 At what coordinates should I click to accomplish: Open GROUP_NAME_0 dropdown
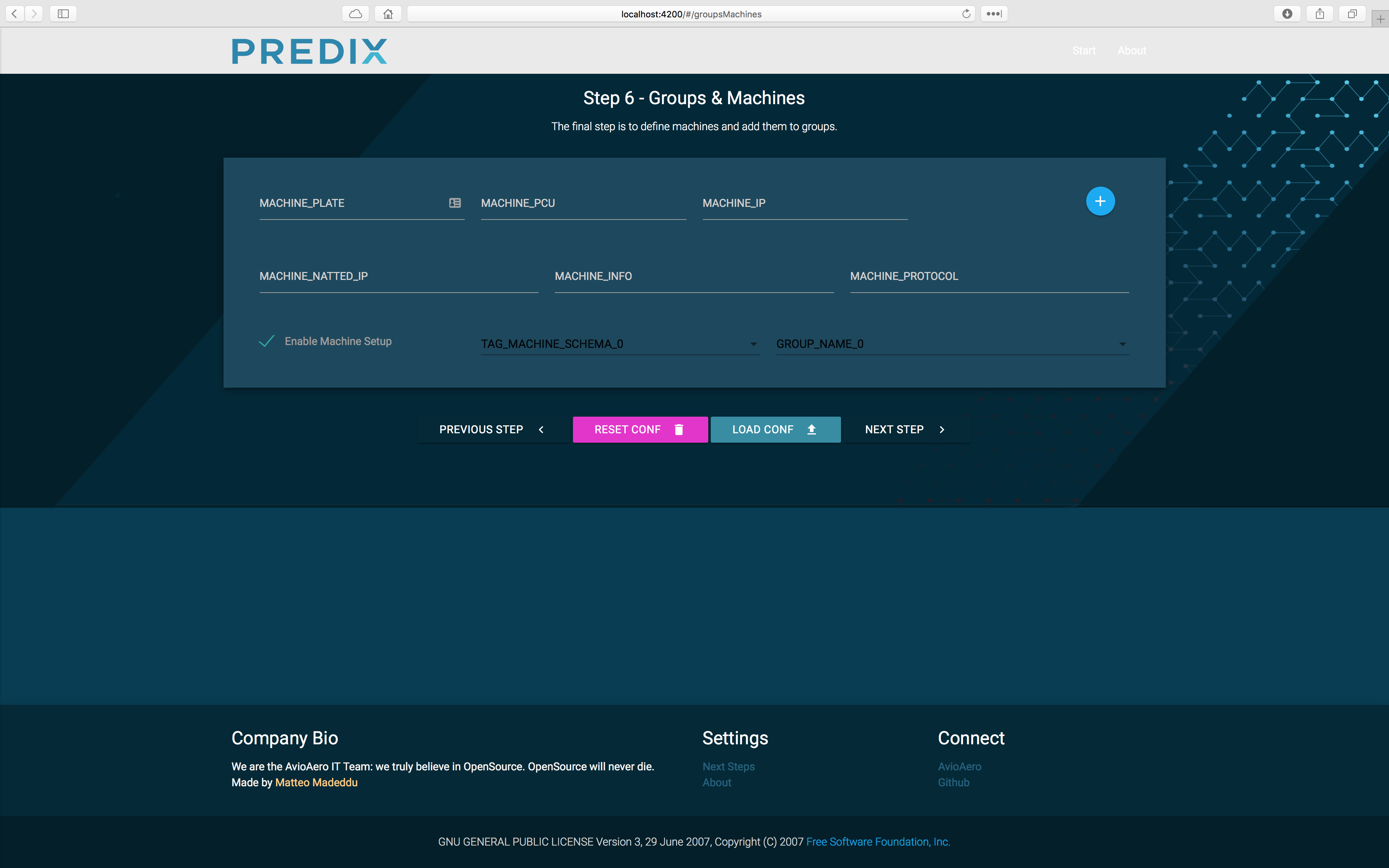tap(952, 344)
